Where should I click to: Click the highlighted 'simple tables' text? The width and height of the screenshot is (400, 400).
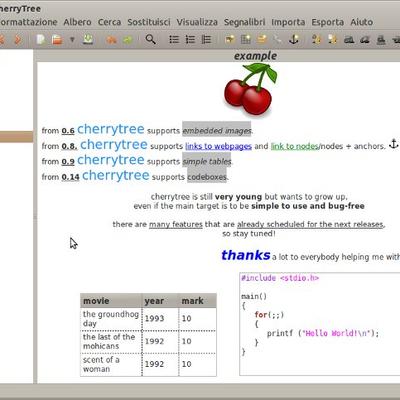(207, 161)
